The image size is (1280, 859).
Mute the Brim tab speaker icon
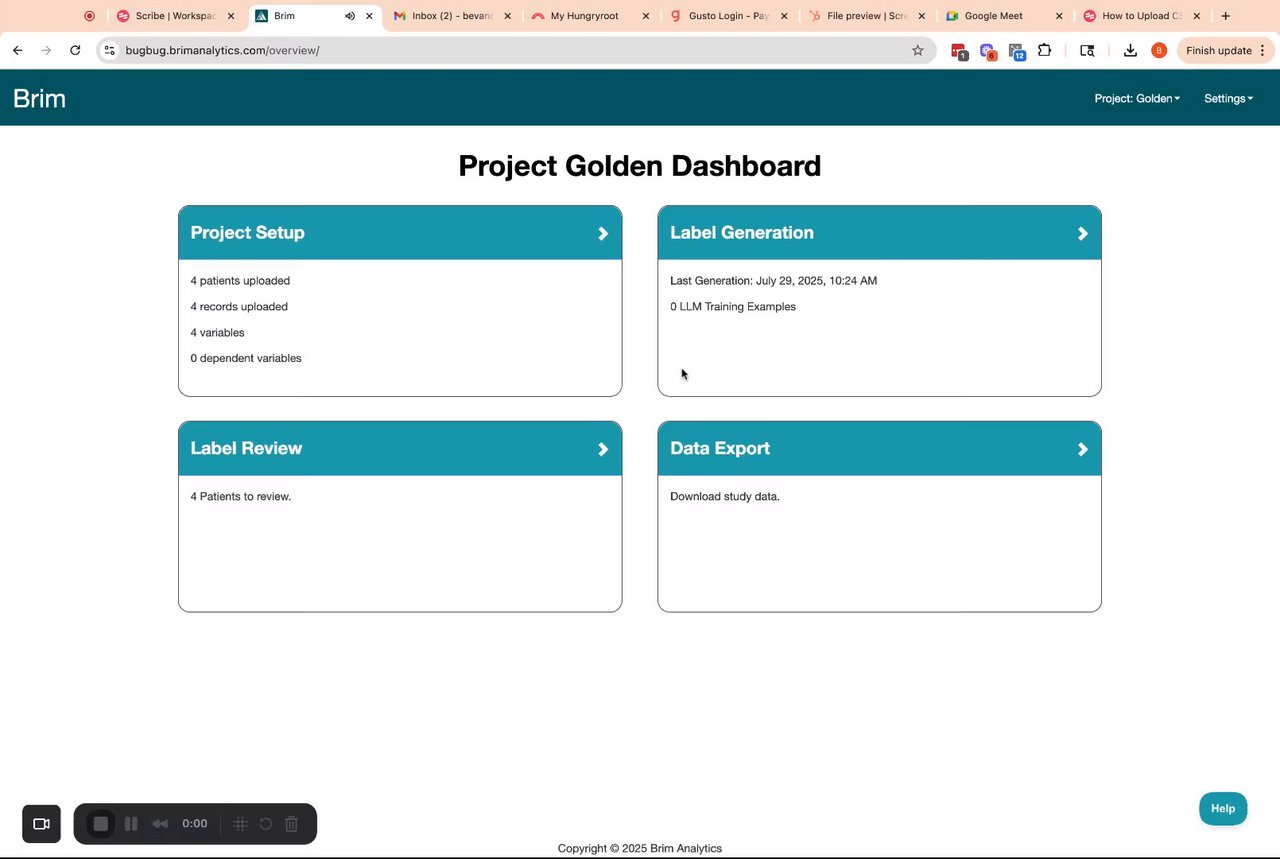[x=350, y=16]
